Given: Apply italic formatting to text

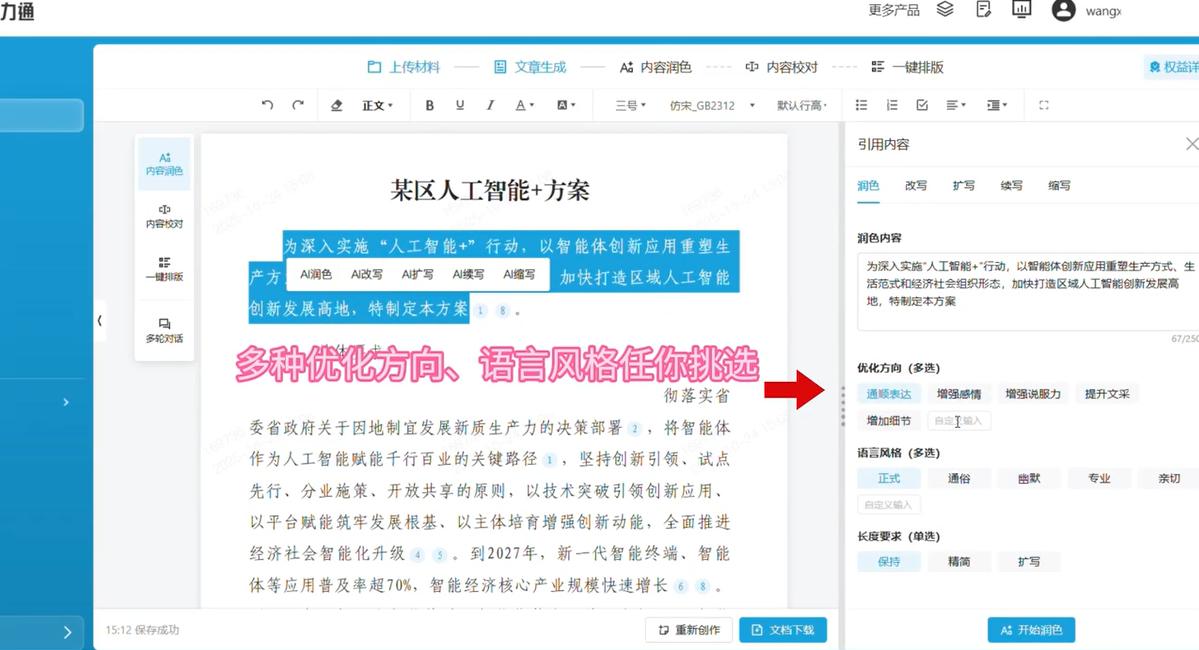Looking at the screenshot, I should (490, 105).
